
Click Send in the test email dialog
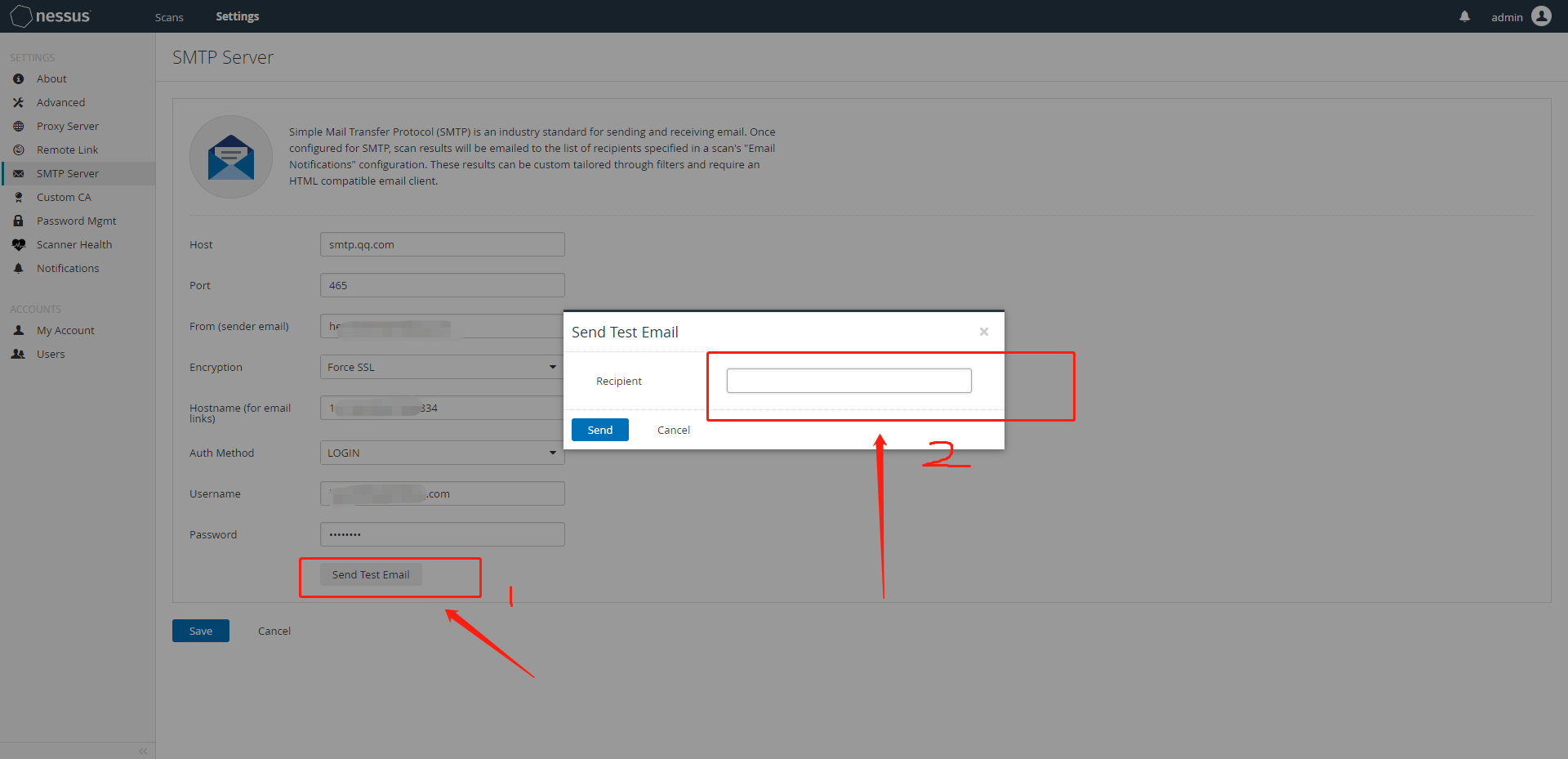click(600, 430)
